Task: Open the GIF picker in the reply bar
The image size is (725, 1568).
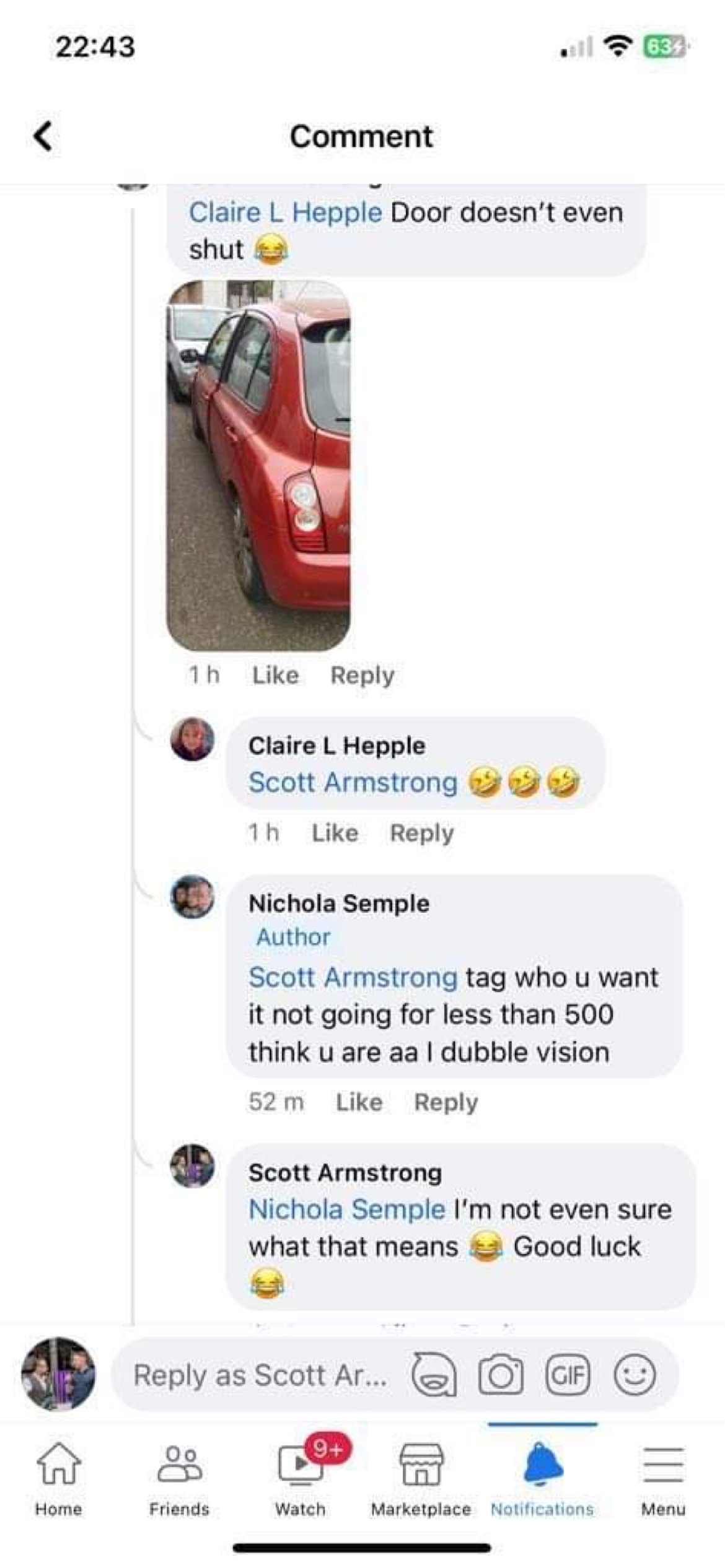Action: click(x=567, y=1375)
